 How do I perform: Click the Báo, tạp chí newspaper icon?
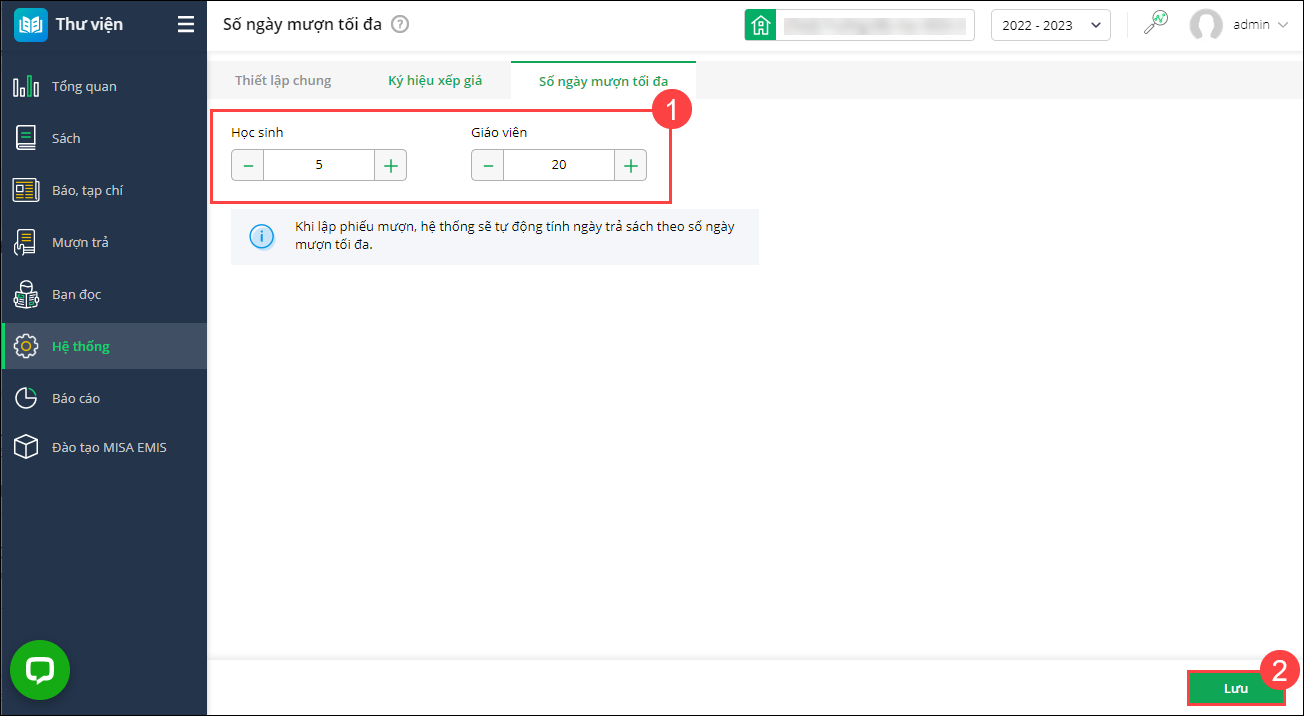pos(26,190)
